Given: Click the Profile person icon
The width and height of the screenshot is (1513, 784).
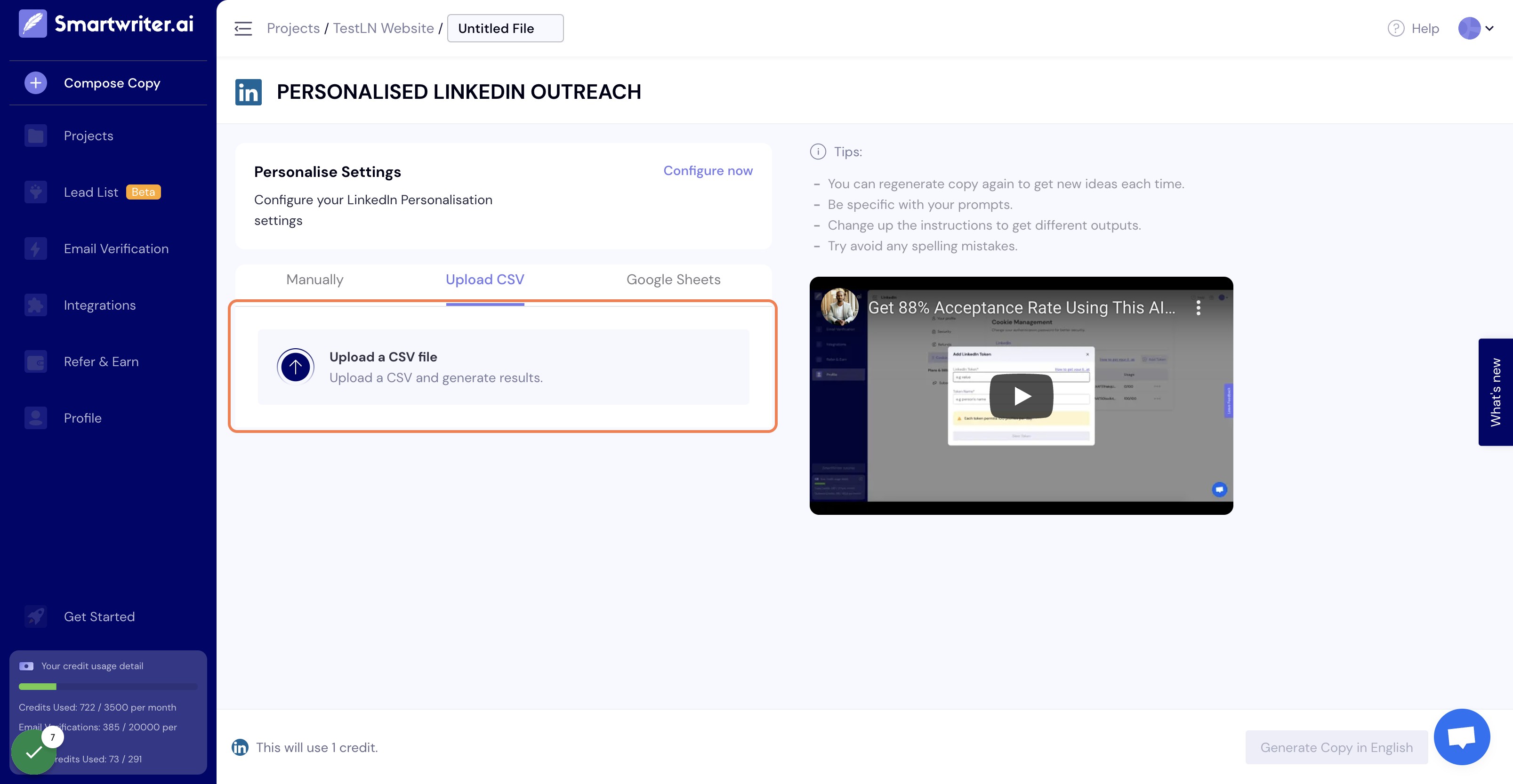Looking at the screenshot, I should (36, 417).
